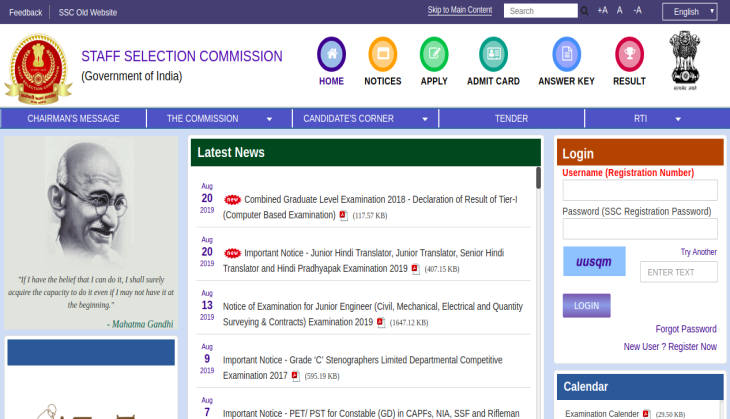730x419 pixels.
Task: Open PDF icon for Combined Graduate Level result
Action: (344, 215)
